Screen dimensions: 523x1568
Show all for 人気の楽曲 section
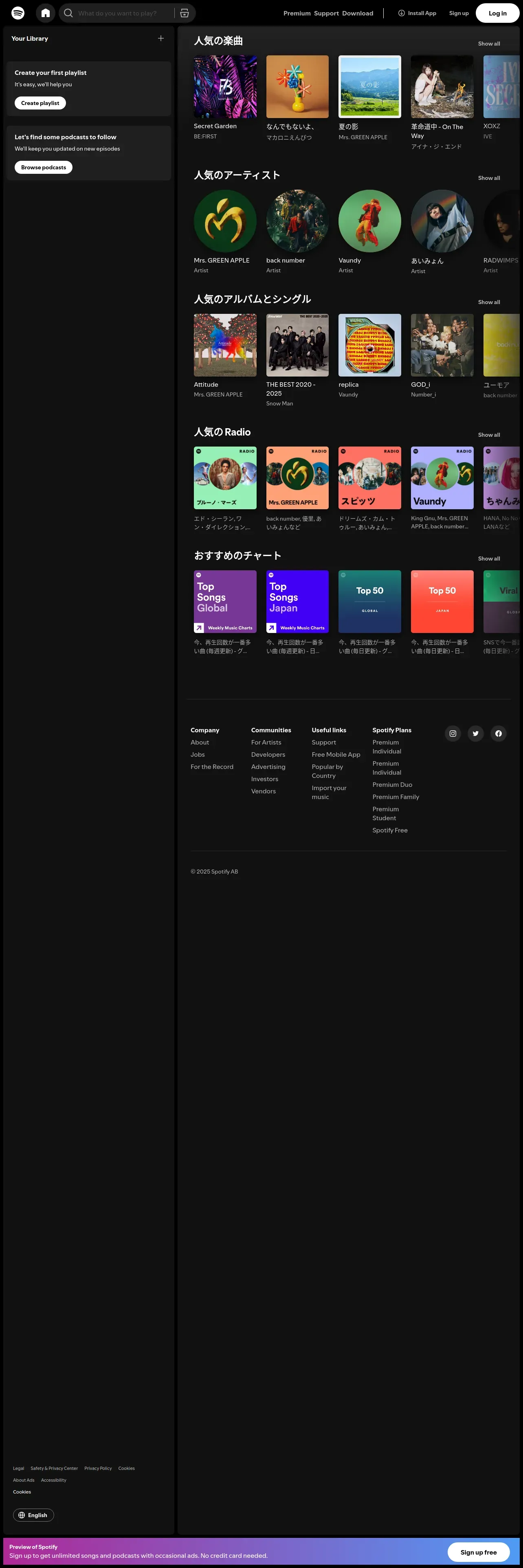[x=489, y=44]
